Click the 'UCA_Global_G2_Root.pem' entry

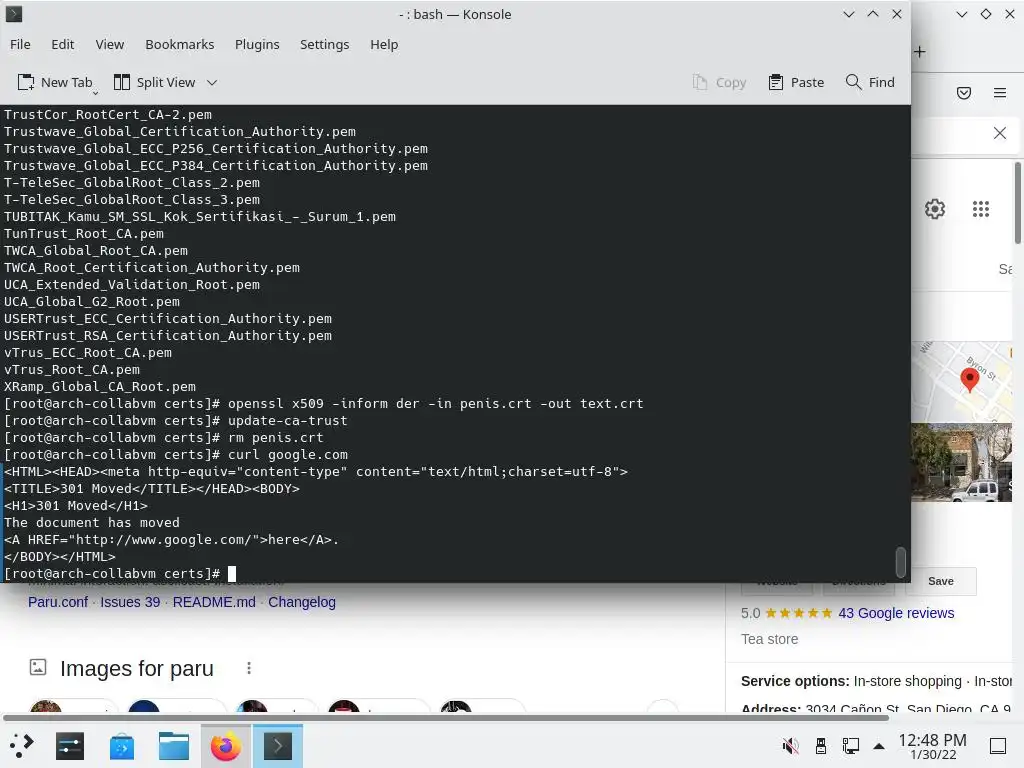pos(92,302)
